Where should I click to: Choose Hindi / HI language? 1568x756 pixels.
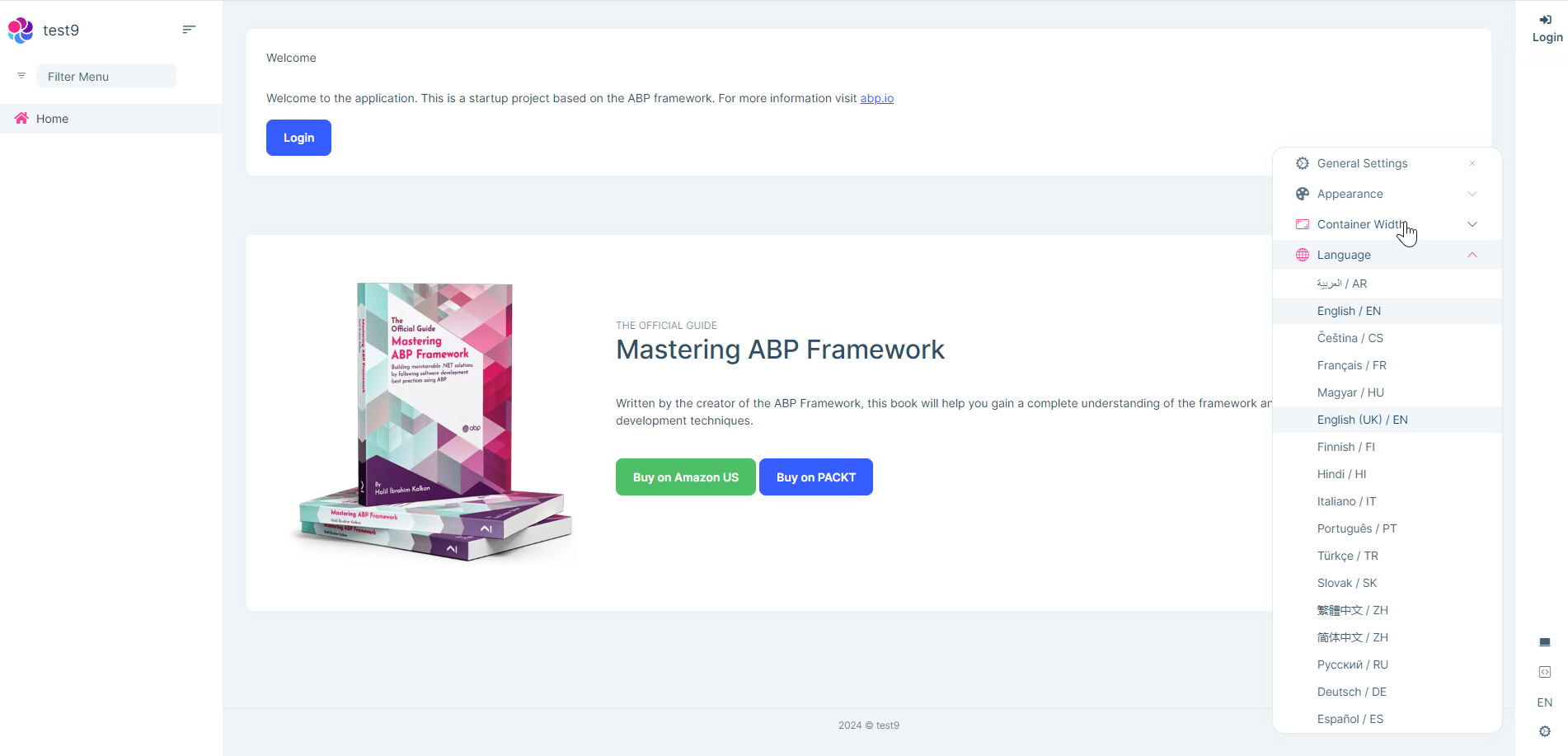[x=1387, y=474]
